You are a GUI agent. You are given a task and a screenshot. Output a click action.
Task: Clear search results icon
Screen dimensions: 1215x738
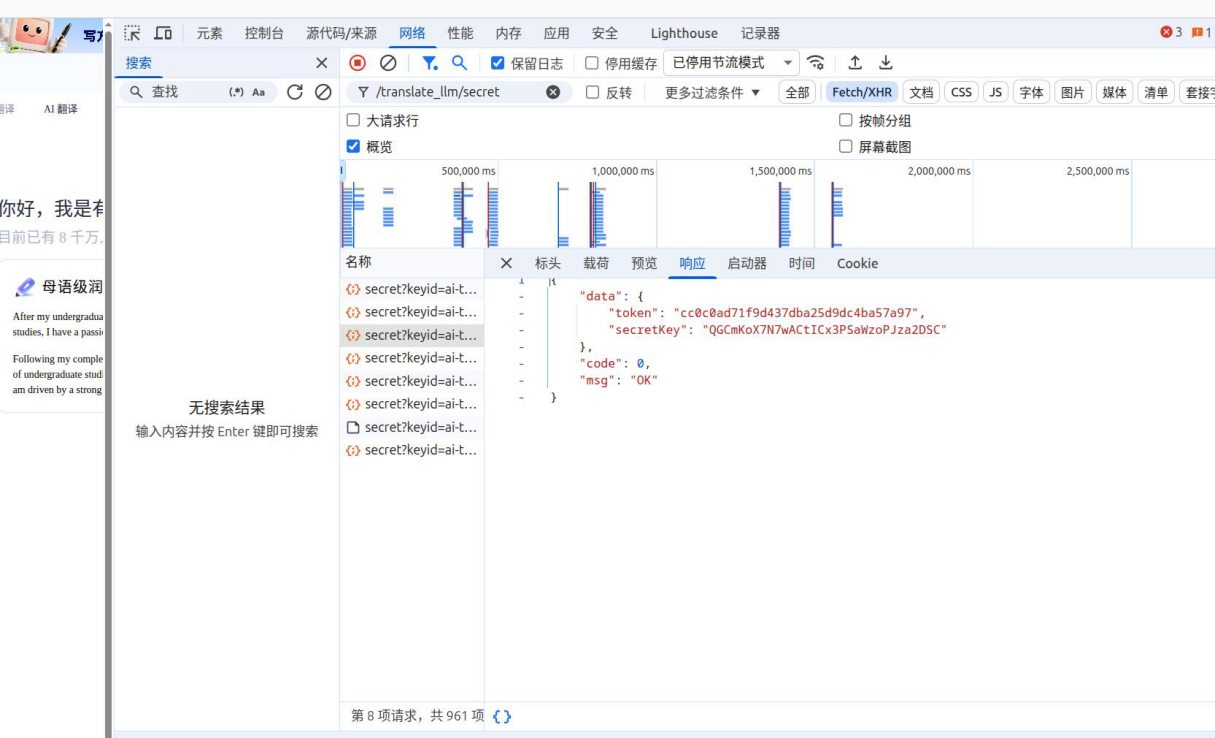[x=323, y=92]
